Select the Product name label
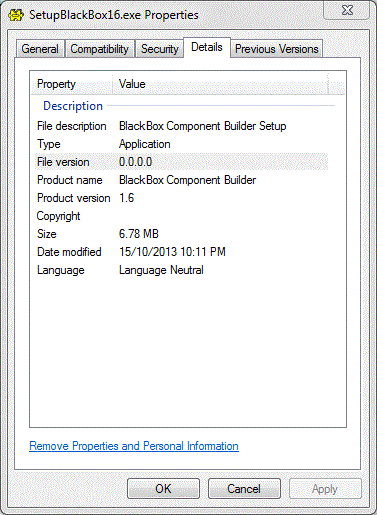 tap(70, 180)
